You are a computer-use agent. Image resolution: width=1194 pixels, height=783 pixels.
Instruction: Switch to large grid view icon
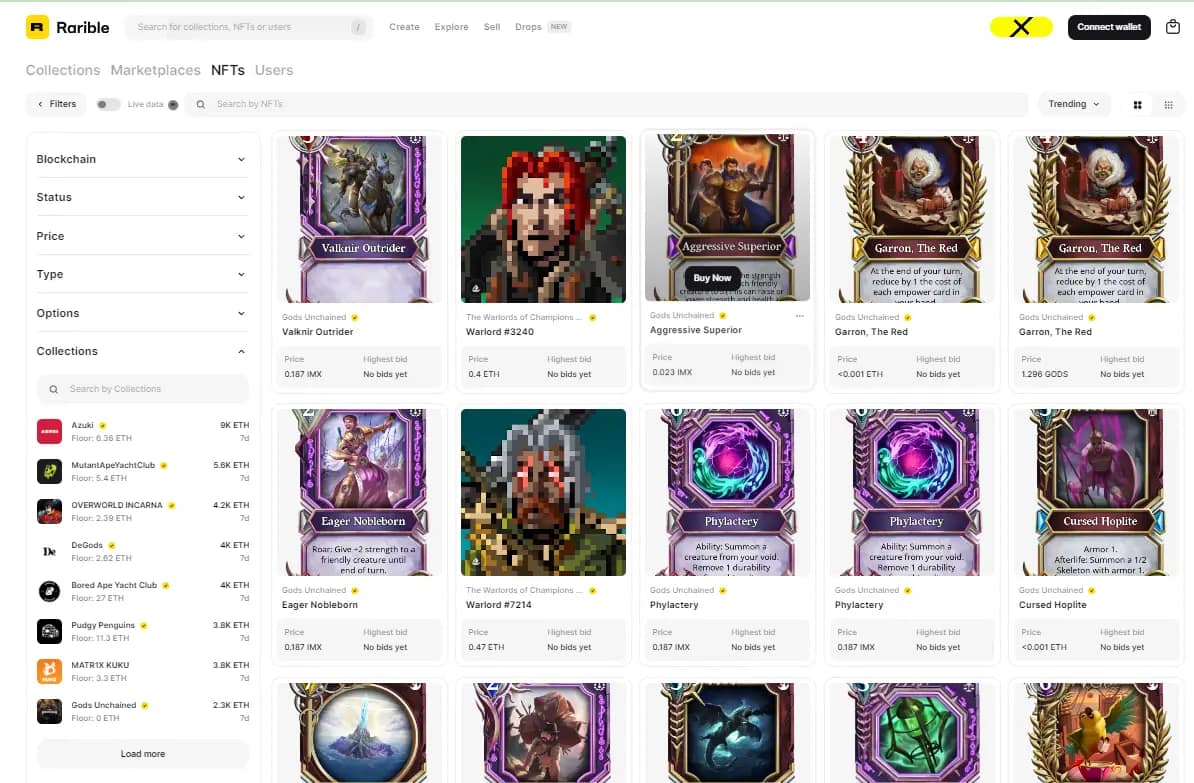click(1138, 105)
